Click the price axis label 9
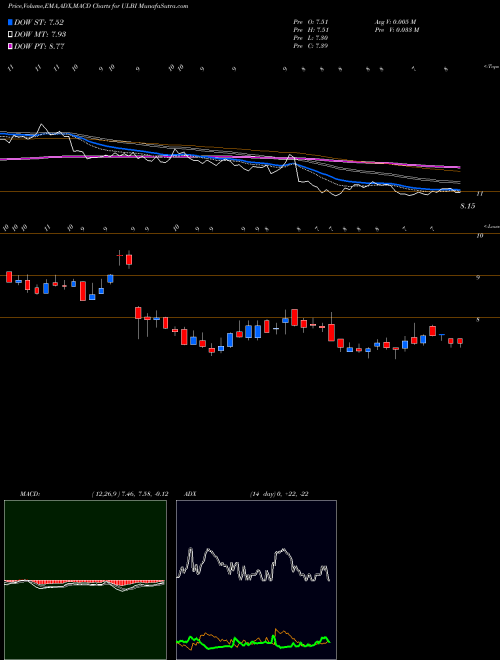Image resolution: width=500 pixels, height=660 pixels. 478,278
